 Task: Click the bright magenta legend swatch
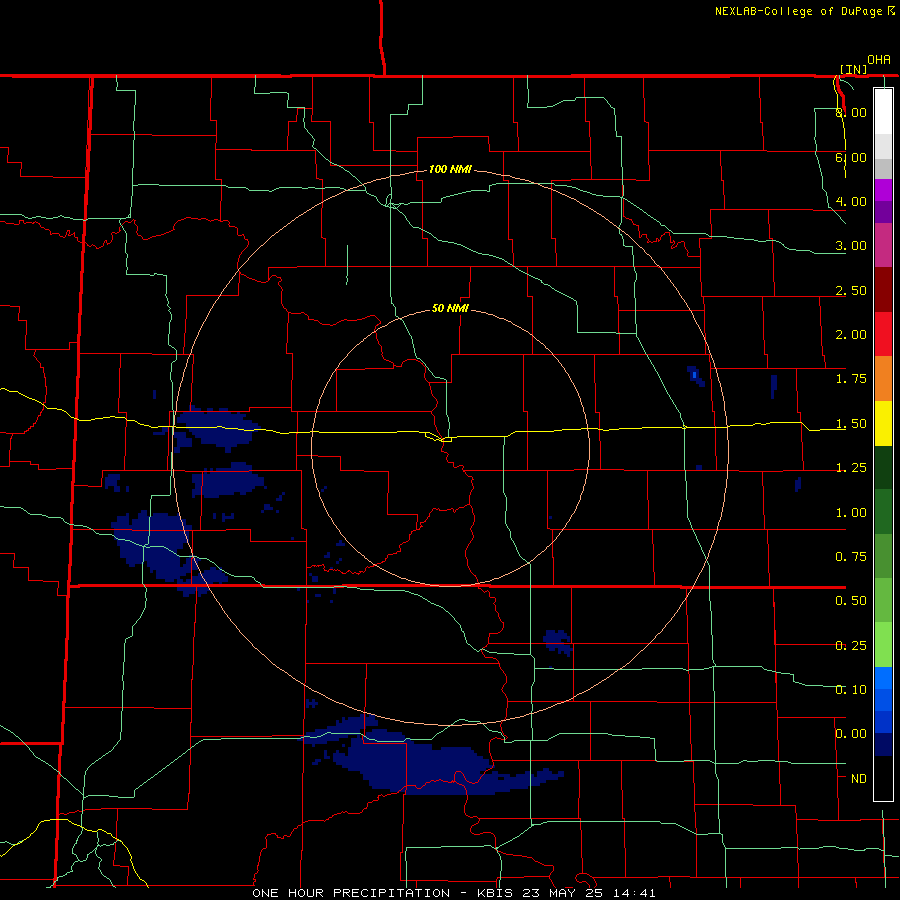click(883, 190)
